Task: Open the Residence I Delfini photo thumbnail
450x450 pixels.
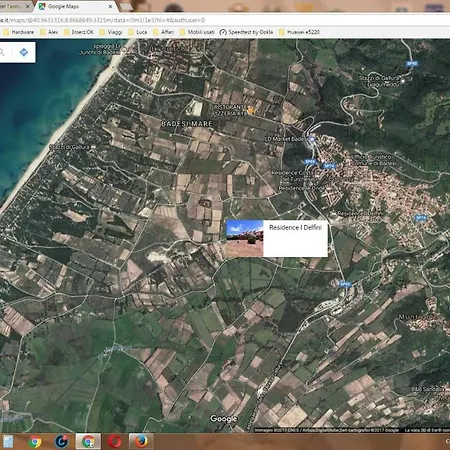Action: pyautogui.click(x=244, y=238)
